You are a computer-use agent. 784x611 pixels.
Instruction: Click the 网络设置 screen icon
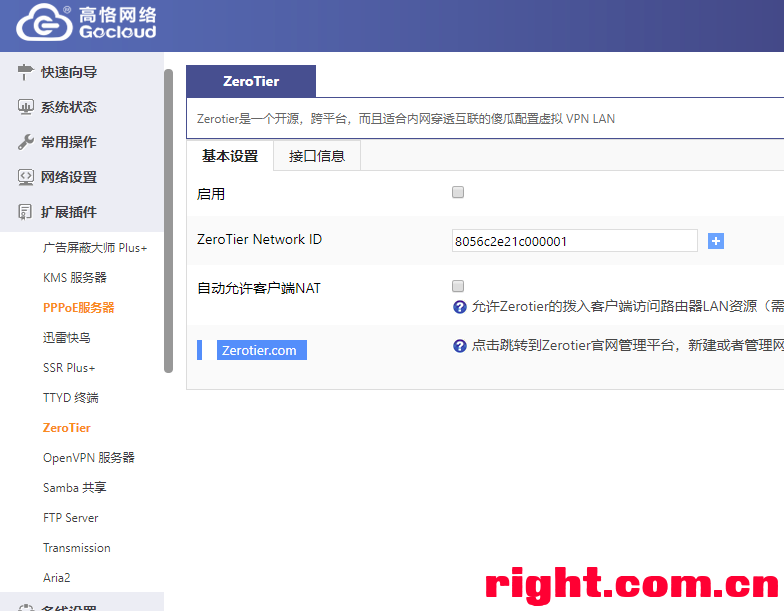(26, 177)
